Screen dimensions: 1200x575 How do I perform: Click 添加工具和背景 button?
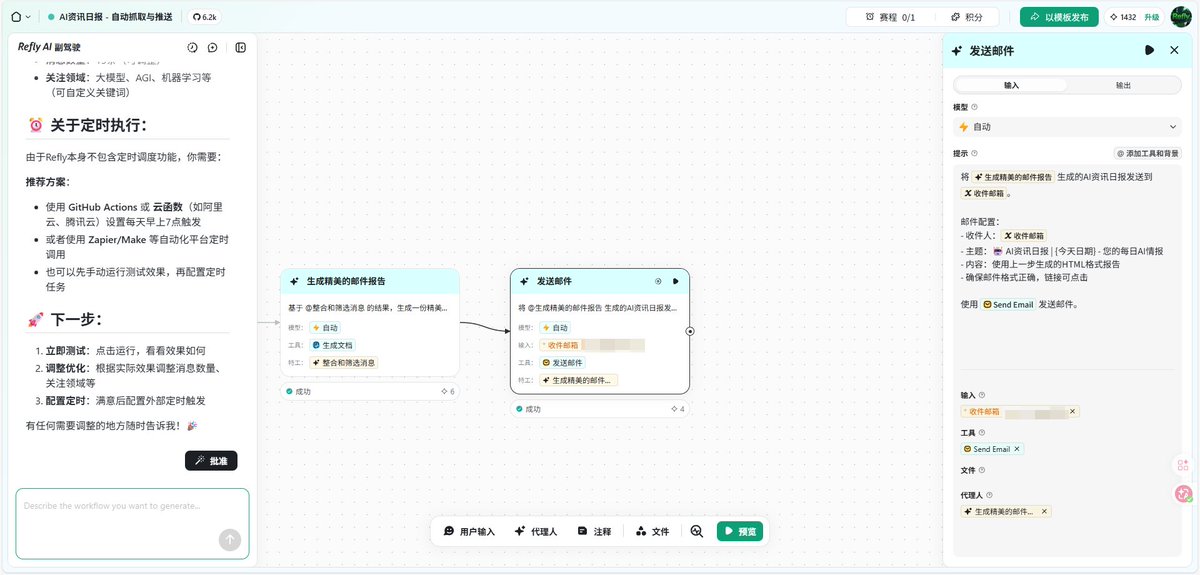(1148, 153)
